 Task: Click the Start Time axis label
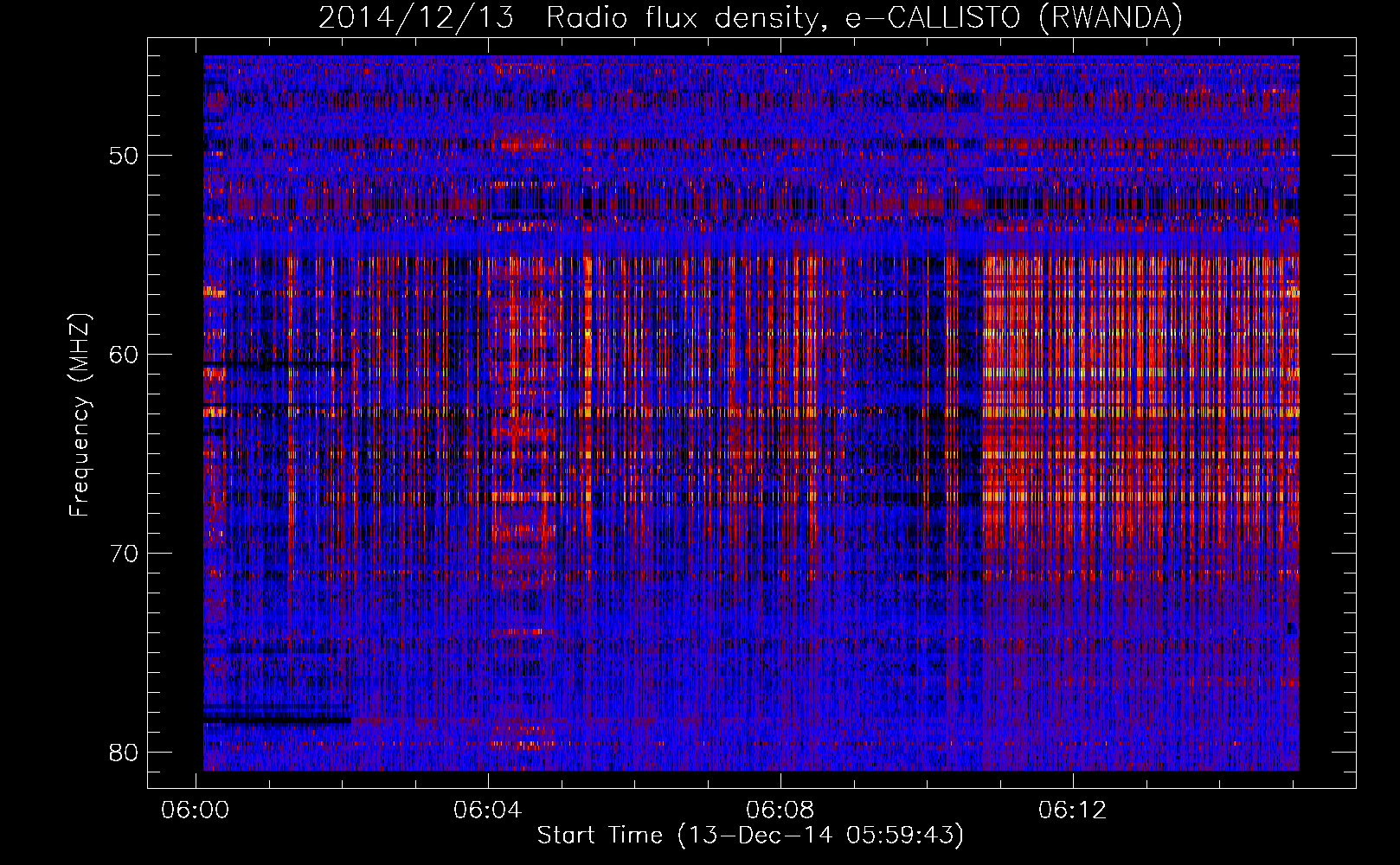tap(750, 836)
